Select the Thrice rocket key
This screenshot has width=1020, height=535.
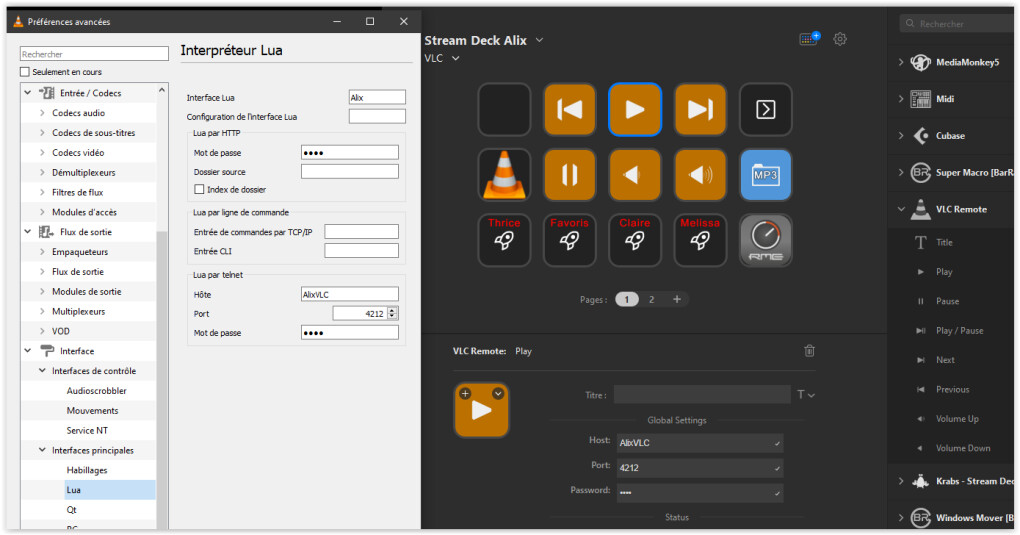(x=504, y=240)
